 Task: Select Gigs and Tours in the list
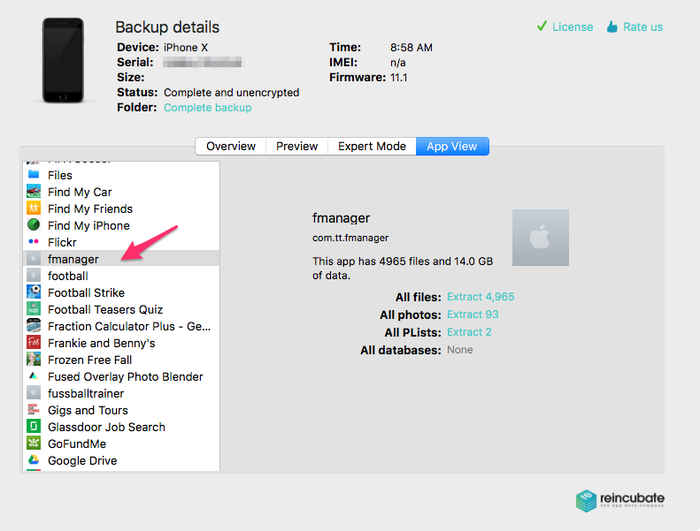(121, 410)
